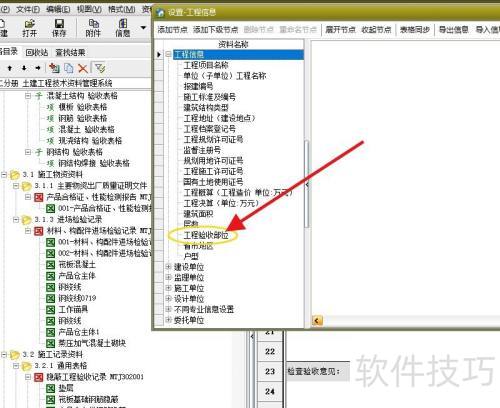Collapse the 3.2 施工记录资料 folder

point(4,354)
